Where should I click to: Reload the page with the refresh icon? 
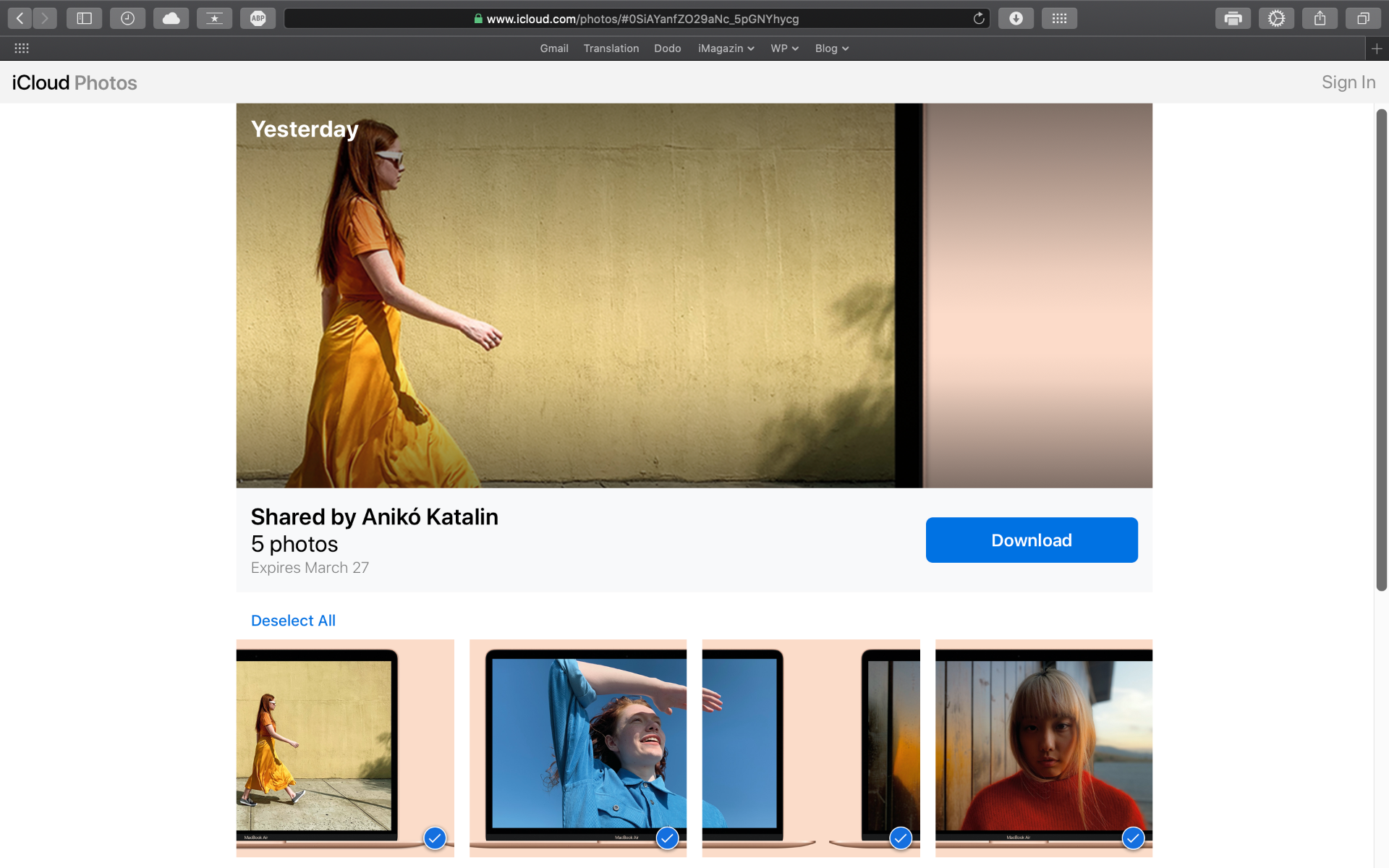click(x=979, y=19)
